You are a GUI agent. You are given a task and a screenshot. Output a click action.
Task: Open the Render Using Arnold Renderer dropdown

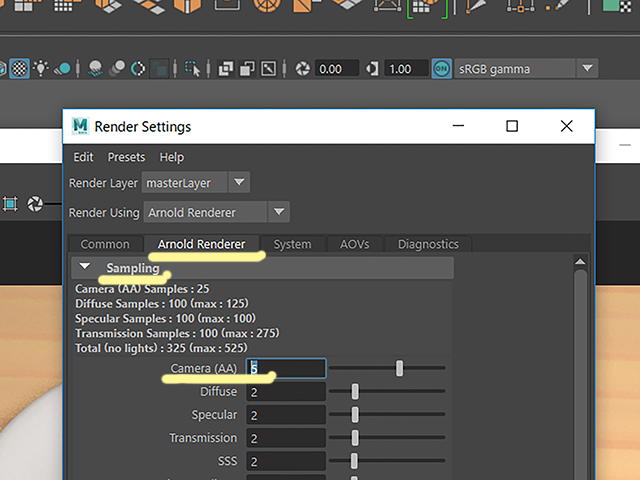[x=216, y=212]
